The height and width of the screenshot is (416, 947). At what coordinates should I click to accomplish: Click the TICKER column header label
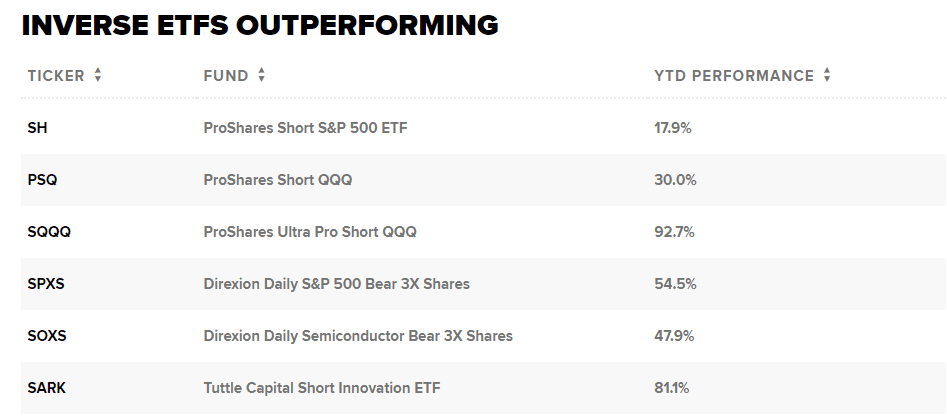click(x=56, y=76)
